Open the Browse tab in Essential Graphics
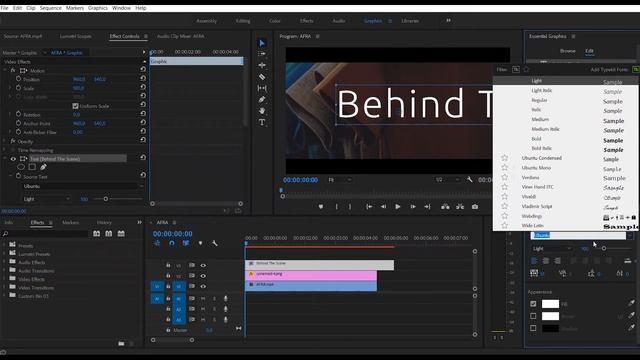The height and width of the screenshot is (360, 640). click(567, 51)
